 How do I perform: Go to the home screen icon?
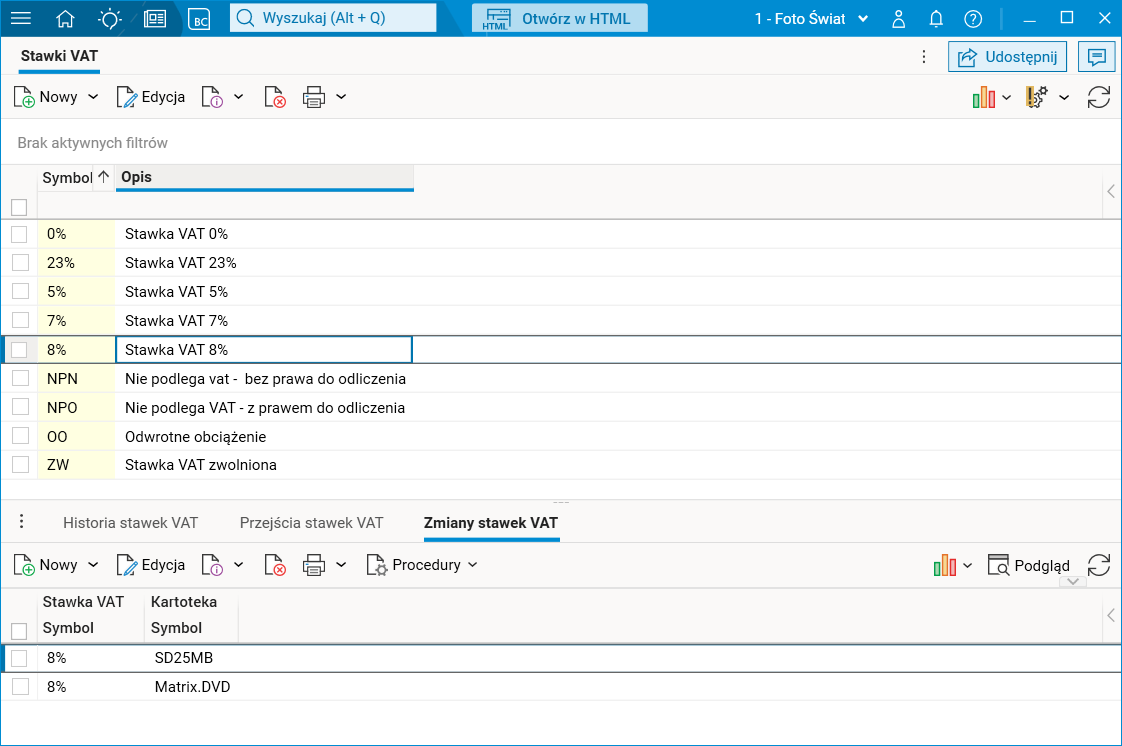click(x=65, y=19)
